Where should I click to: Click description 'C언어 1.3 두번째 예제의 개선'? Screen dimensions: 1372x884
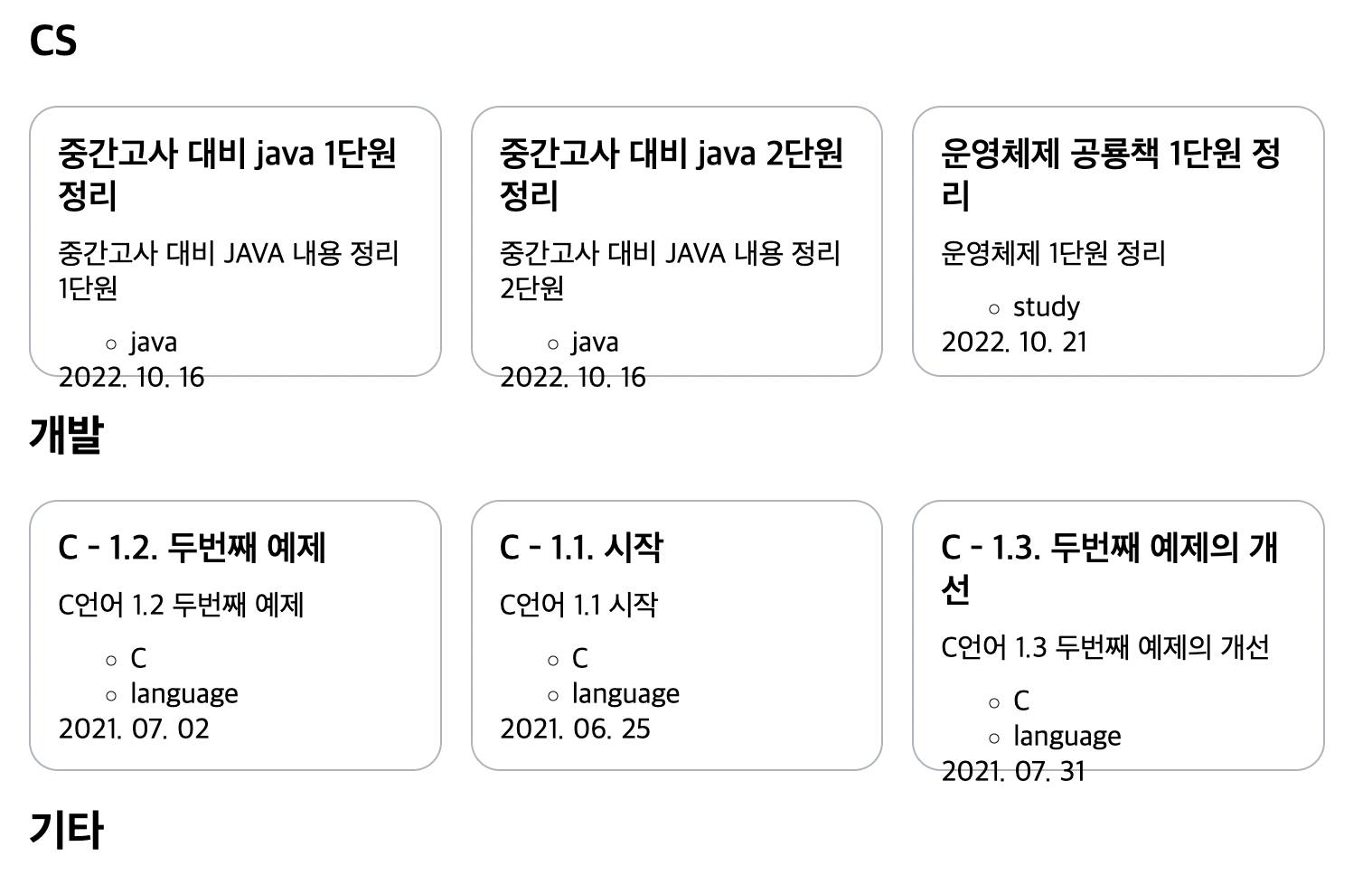coord(1104,648)
